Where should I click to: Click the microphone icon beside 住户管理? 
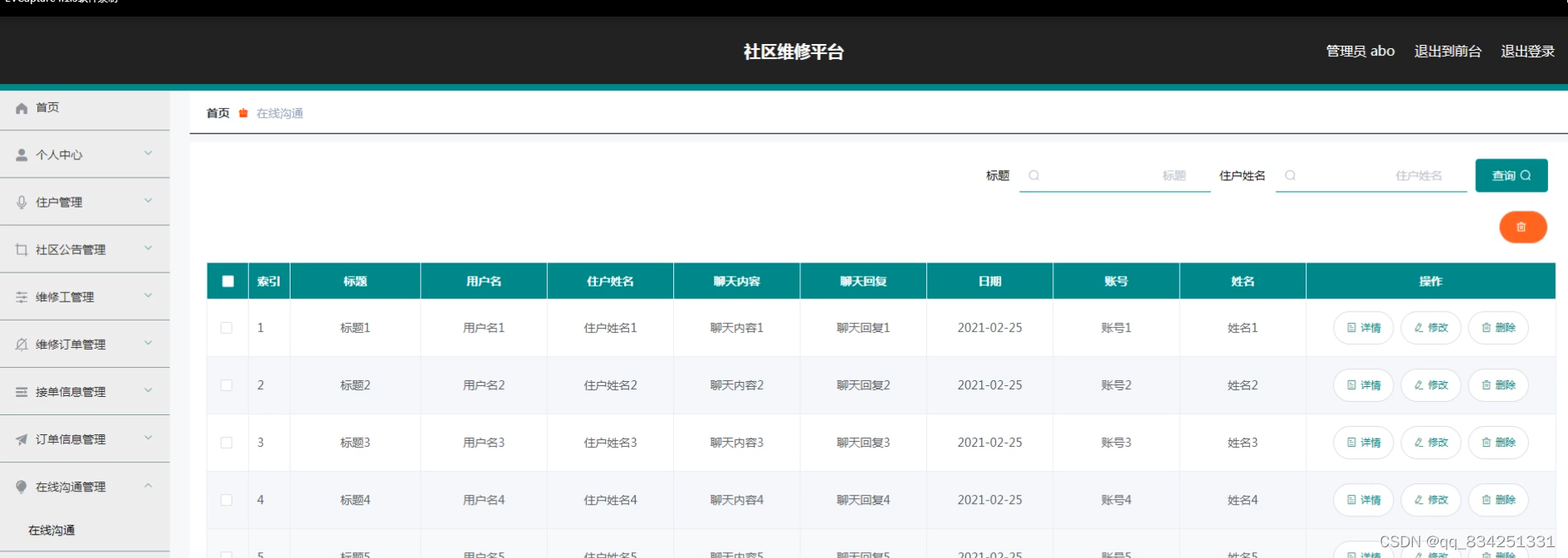point(22,203)
